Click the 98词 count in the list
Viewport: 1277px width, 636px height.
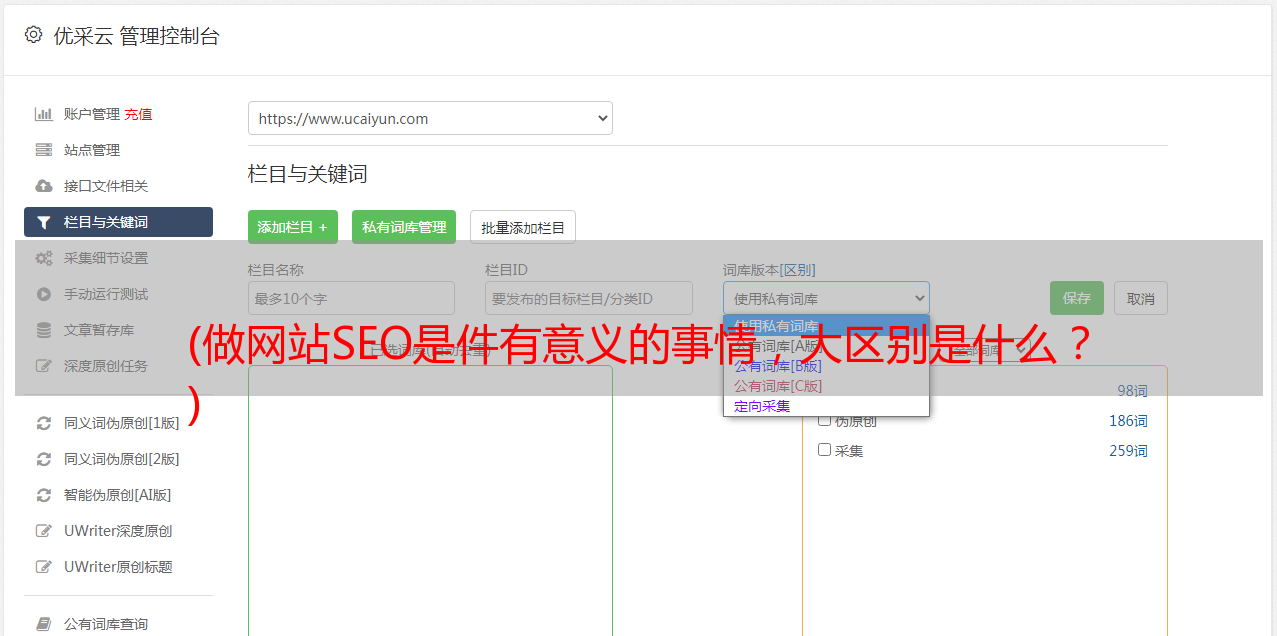click(x=1132, y=391)
